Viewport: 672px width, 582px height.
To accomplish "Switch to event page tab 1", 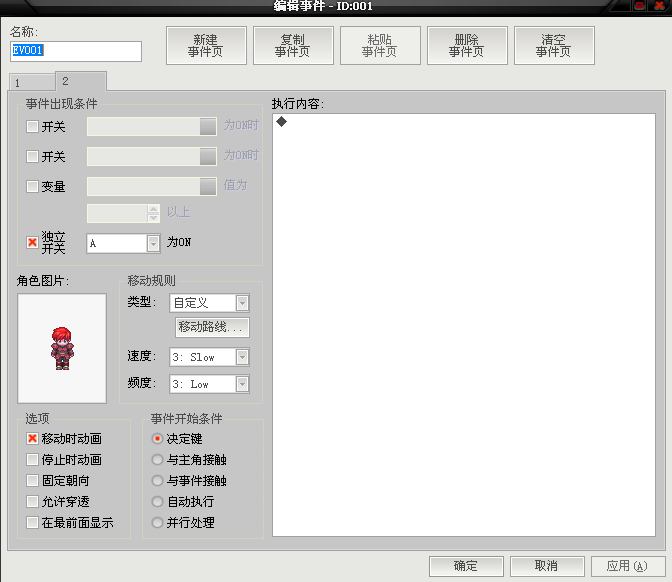I will point(32,82).
